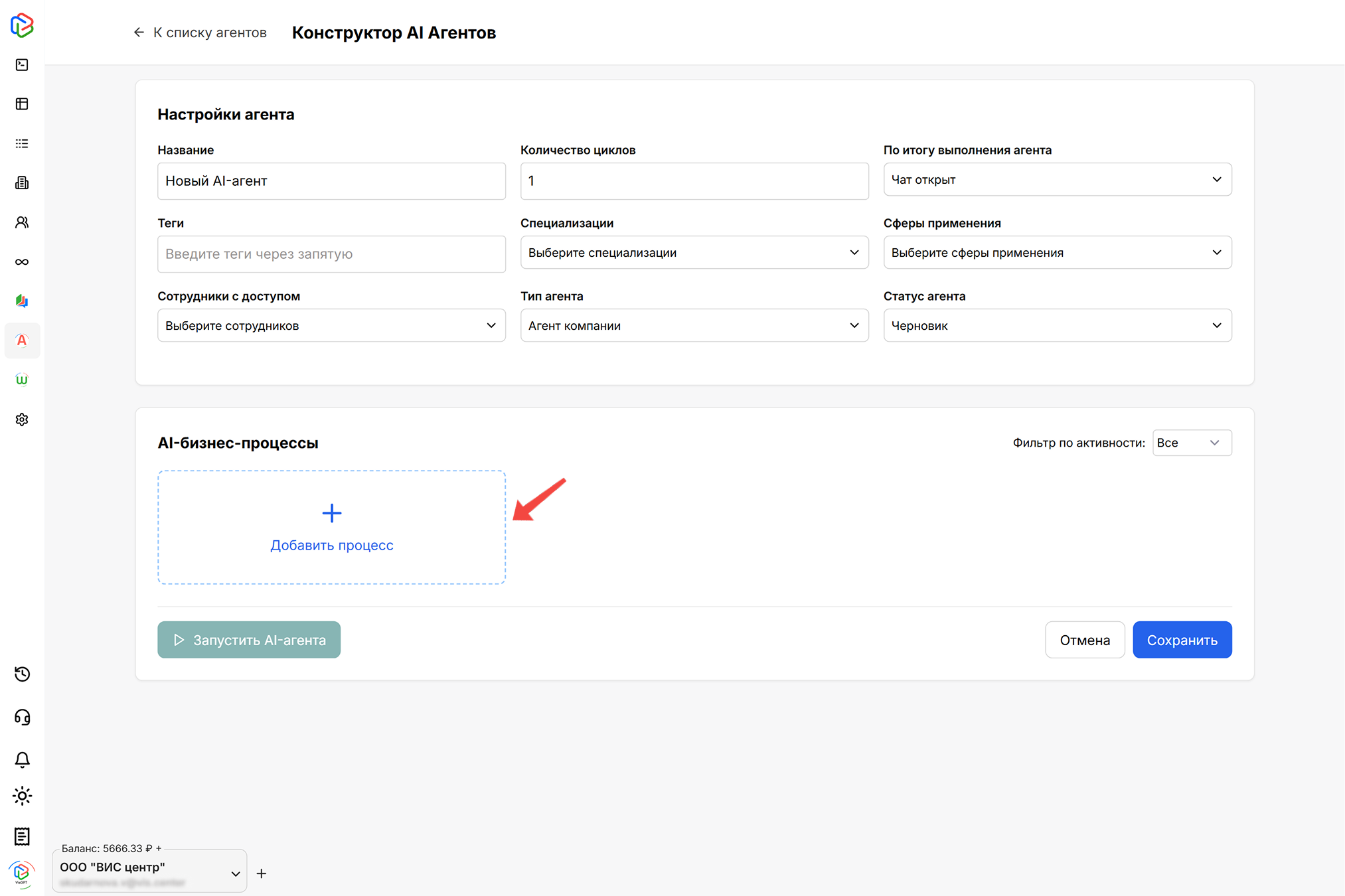Click the users icon in sidebar
The height and width of the screenshot is (896, 1345).
(x=22, y=222)
